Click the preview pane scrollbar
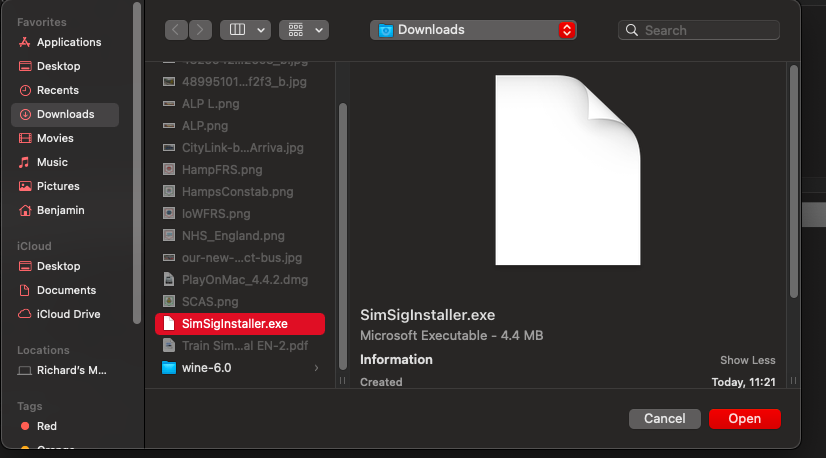 coord(794,182)
